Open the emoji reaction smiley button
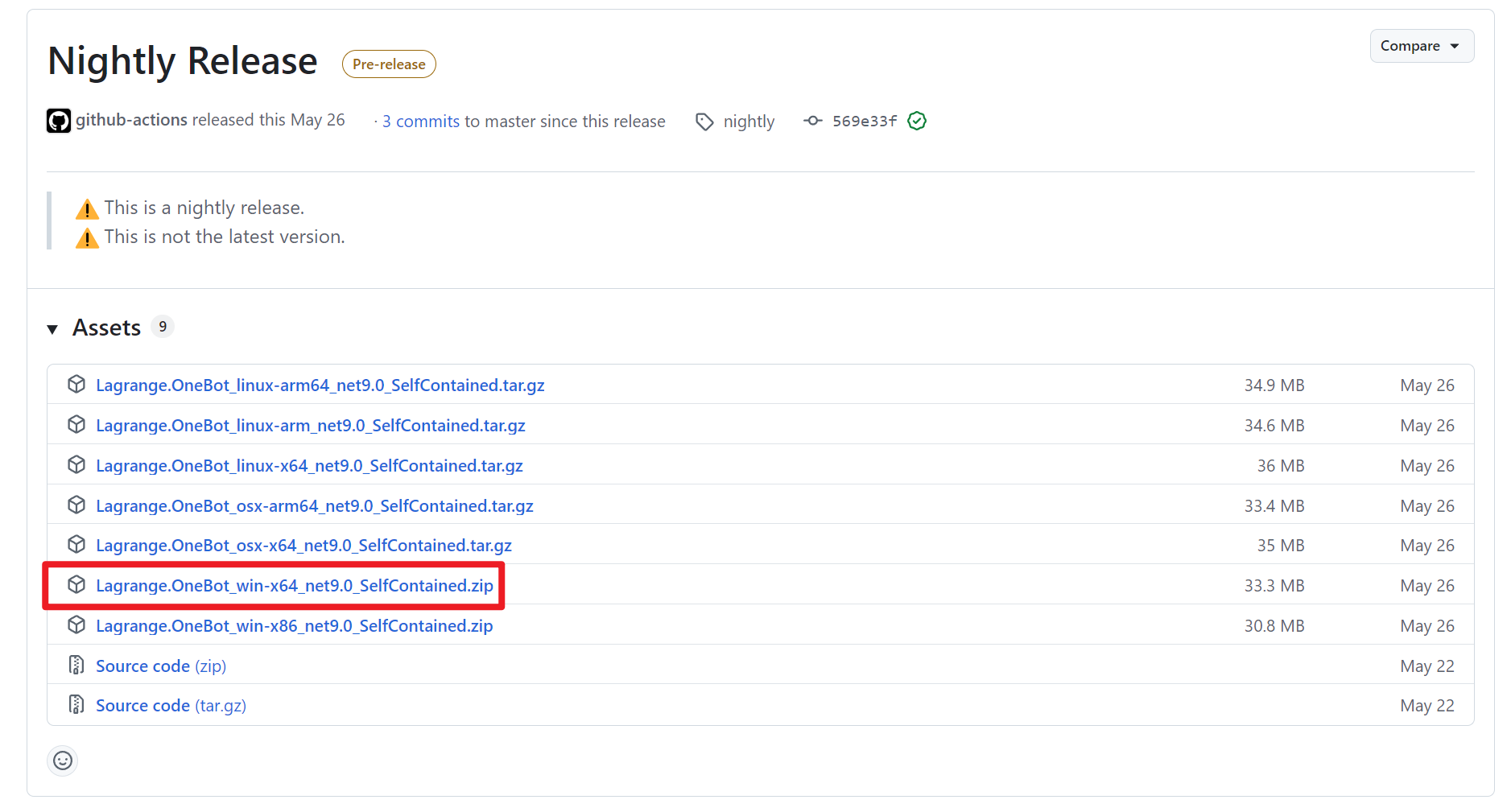Image resolution: width=1511 pixels, height=812 pixels. (x=63, y=760)
